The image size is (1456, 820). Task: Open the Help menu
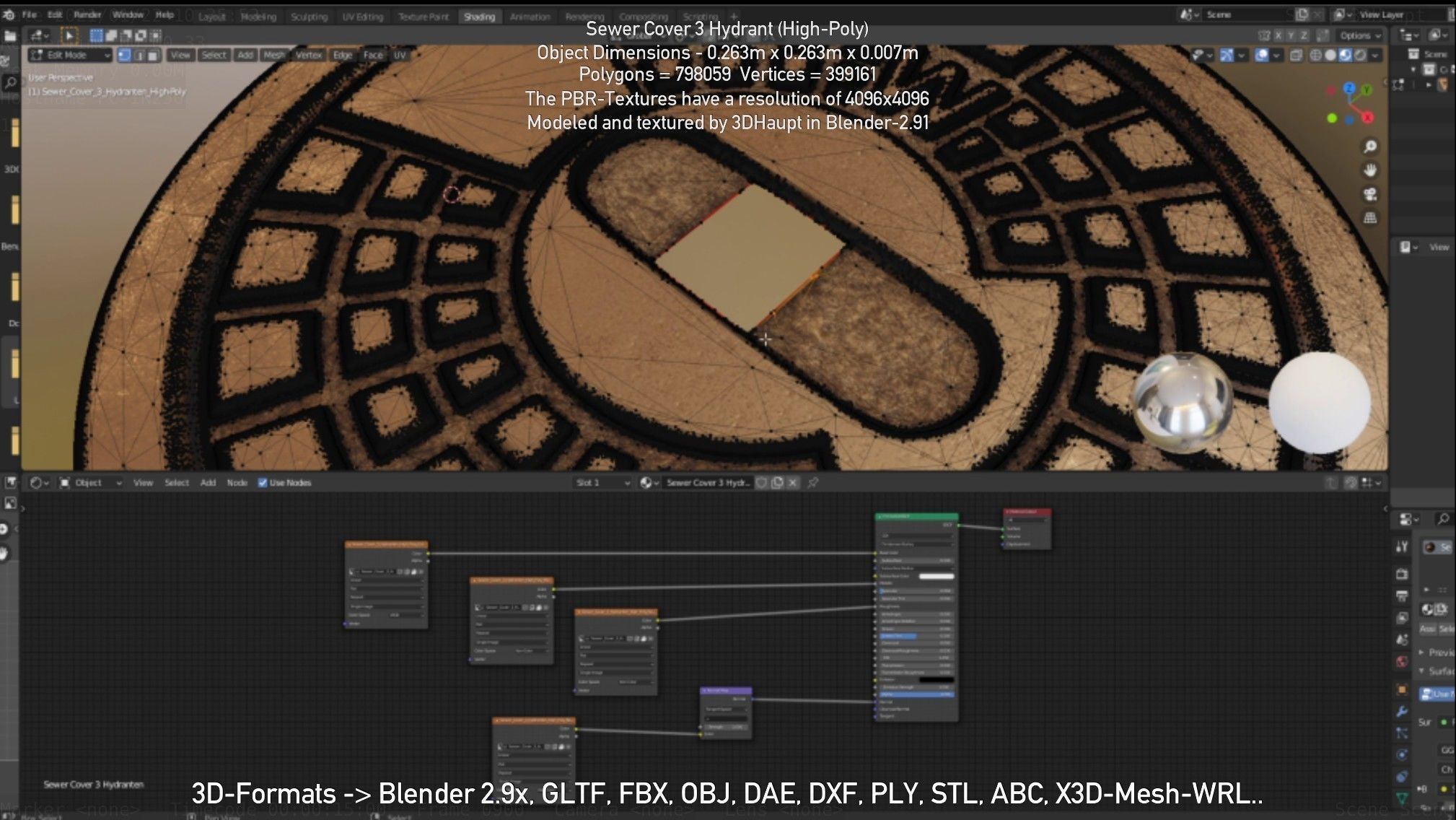coord(165,14)
